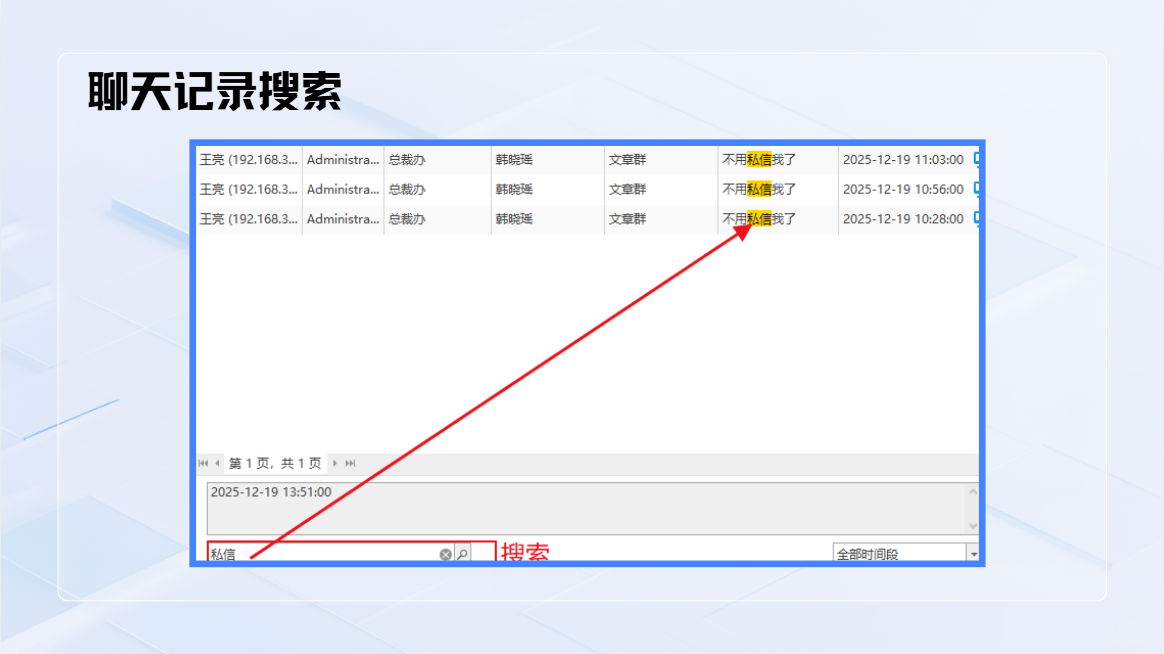Click the 2025-12-19 10:56:00 timestamp cell

903,189
